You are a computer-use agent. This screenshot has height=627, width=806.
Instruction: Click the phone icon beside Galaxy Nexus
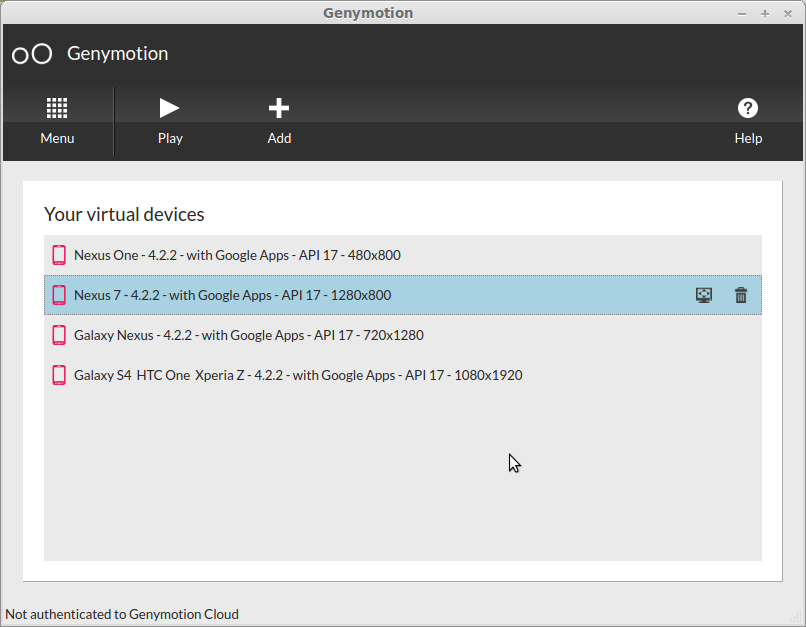[59, 335]
